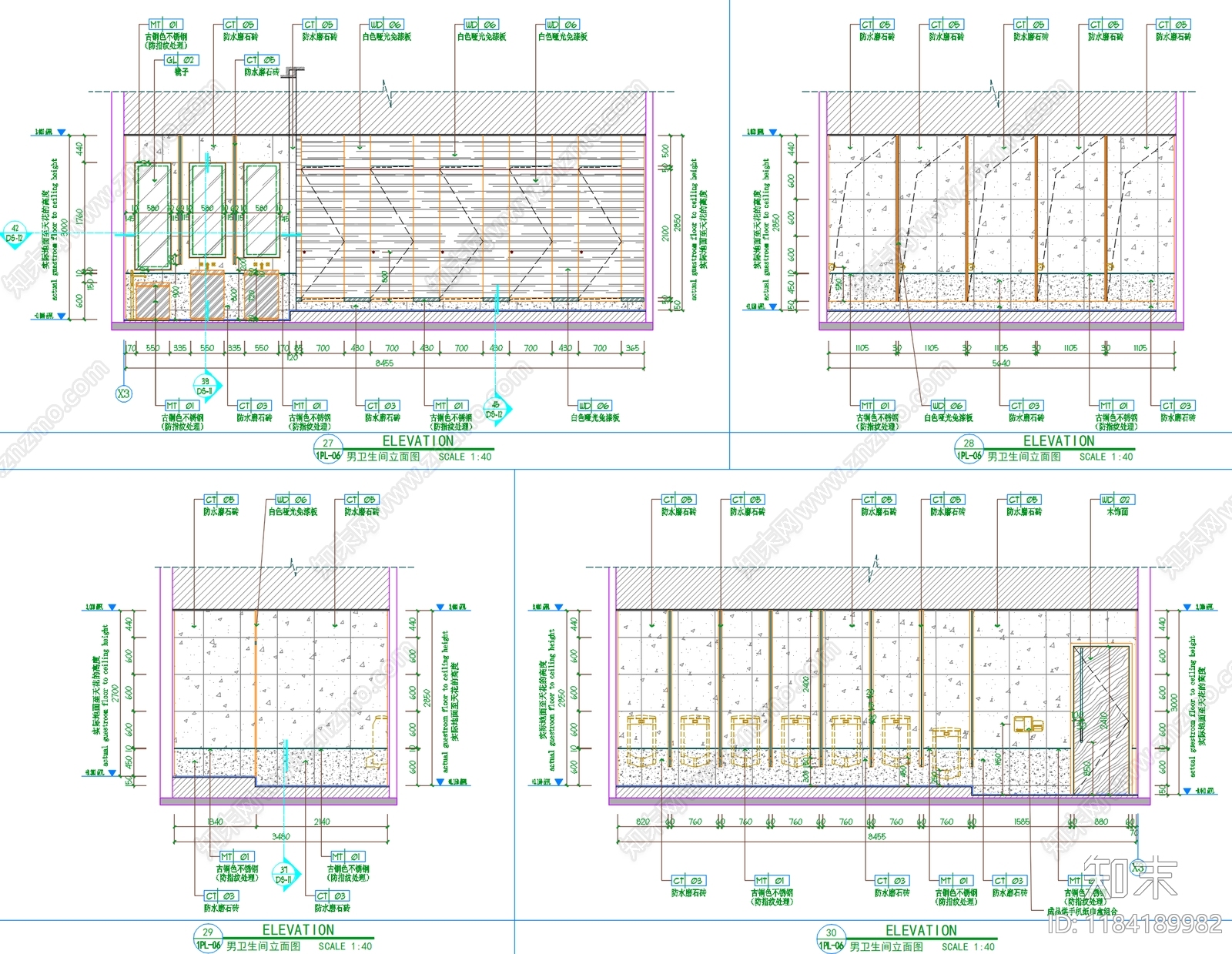Click SCALE 1:40 text of drawing 28
The width and height of the screenshot is (1232, 954).
coord(1106,457)
